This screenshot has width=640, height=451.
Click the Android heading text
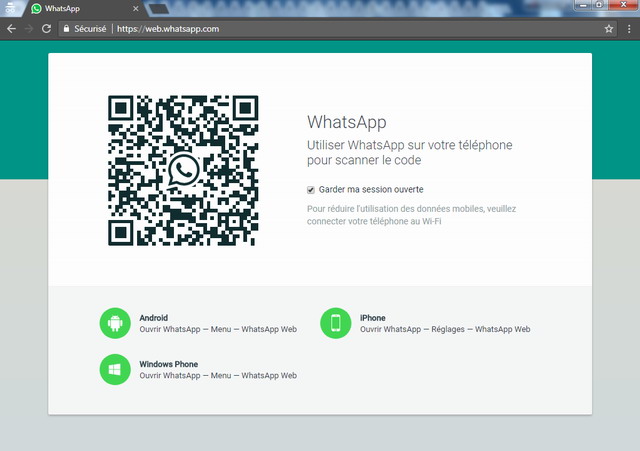click(x=153, y=318)
